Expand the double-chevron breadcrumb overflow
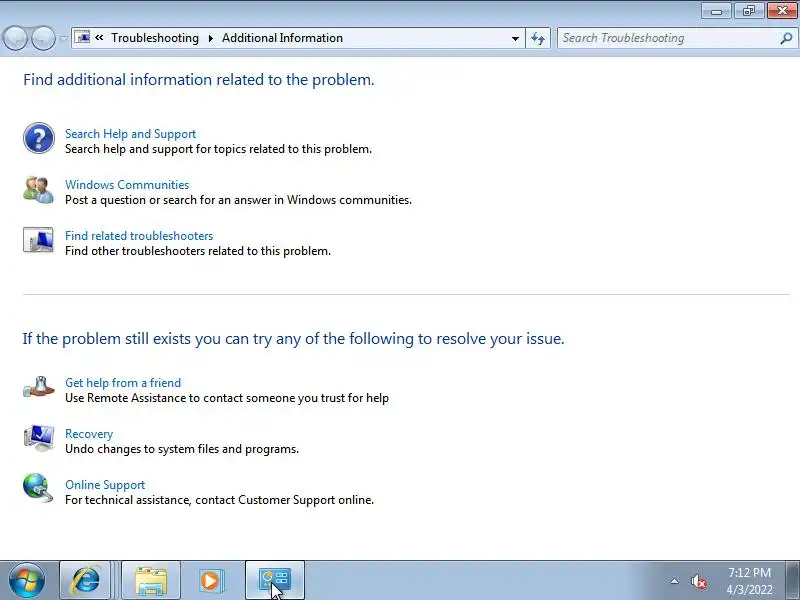 99,38
